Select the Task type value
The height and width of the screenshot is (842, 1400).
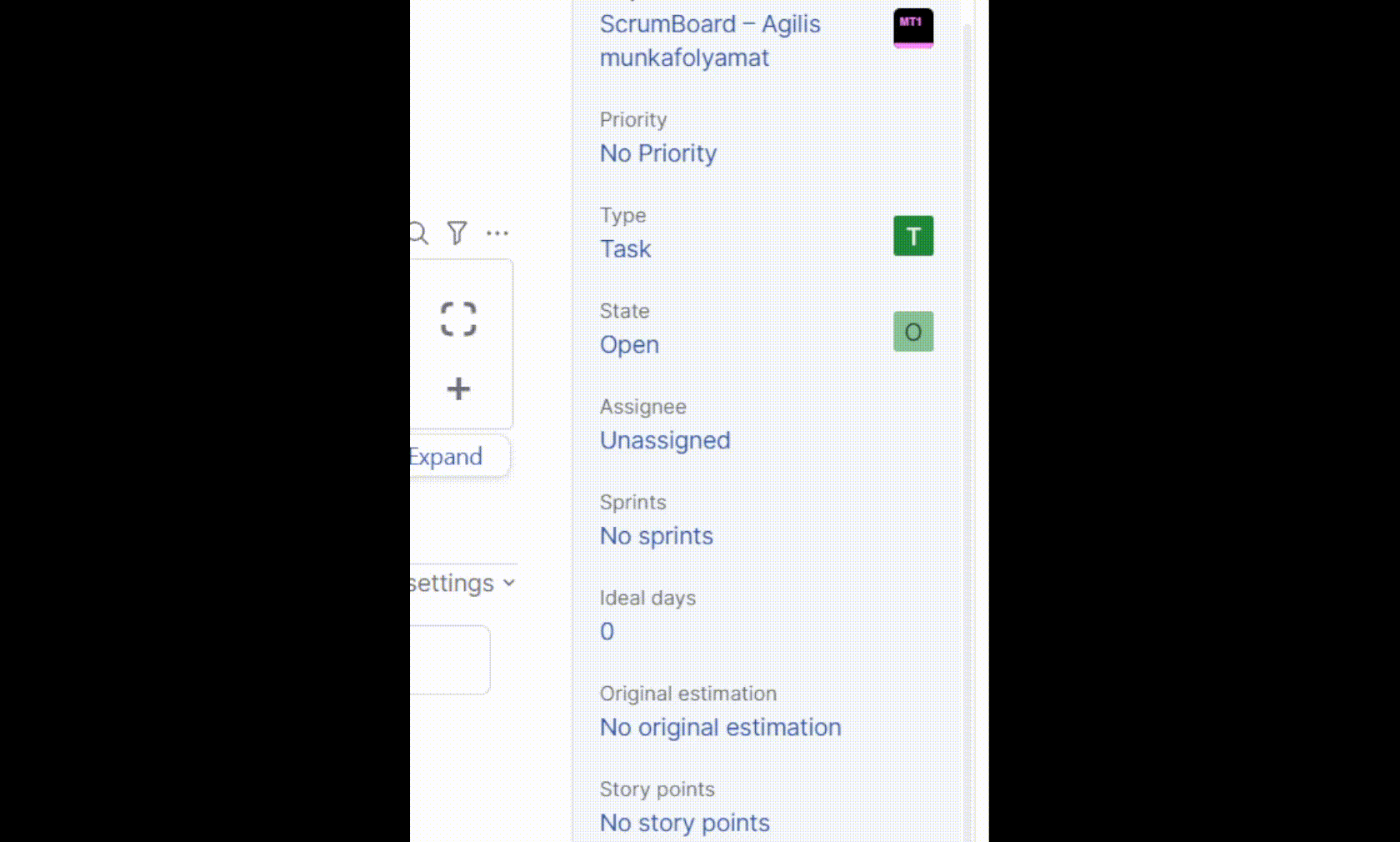626,249
